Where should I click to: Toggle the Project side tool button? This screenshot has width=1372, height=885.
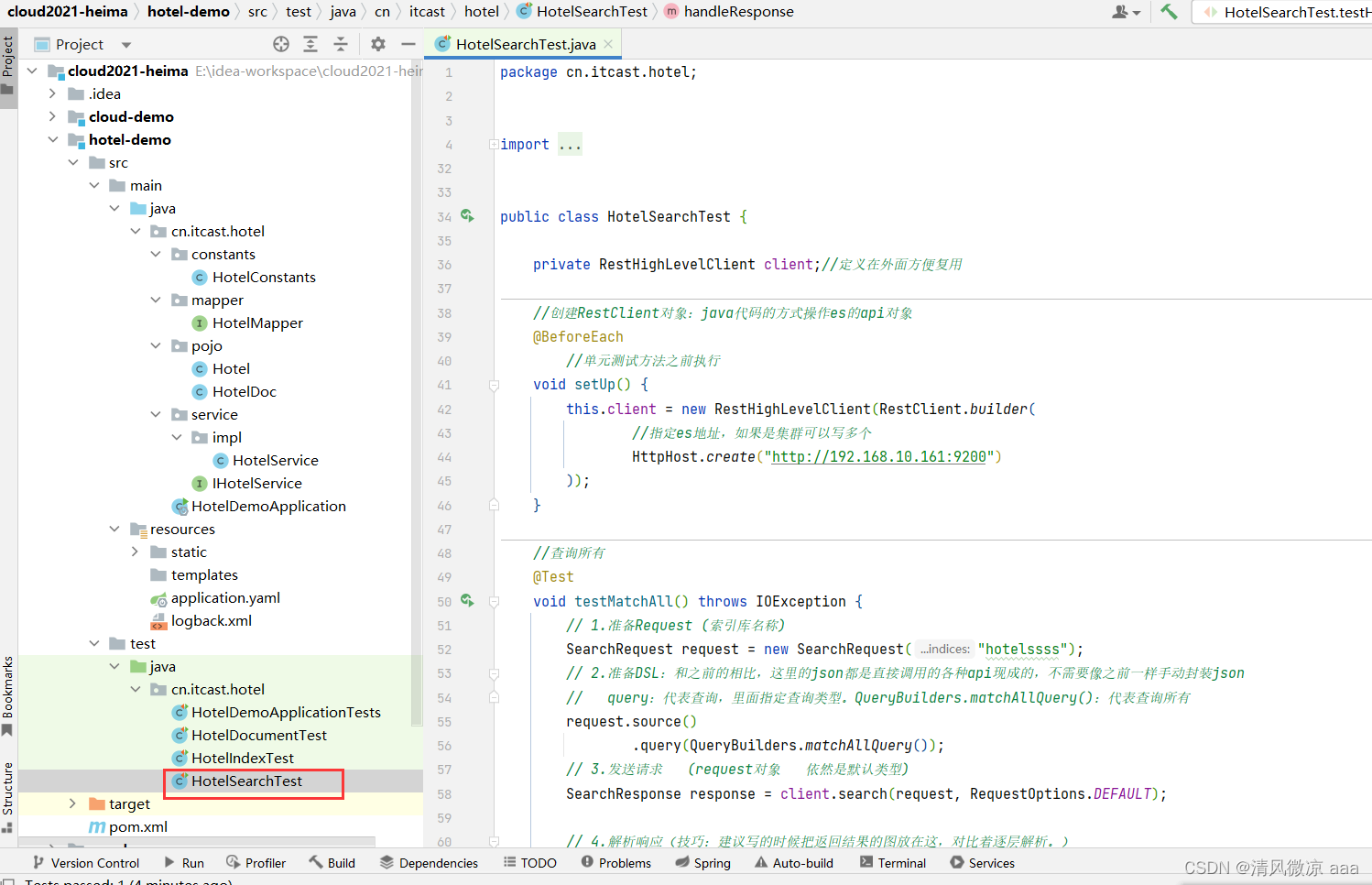click(x=8, y=67)
